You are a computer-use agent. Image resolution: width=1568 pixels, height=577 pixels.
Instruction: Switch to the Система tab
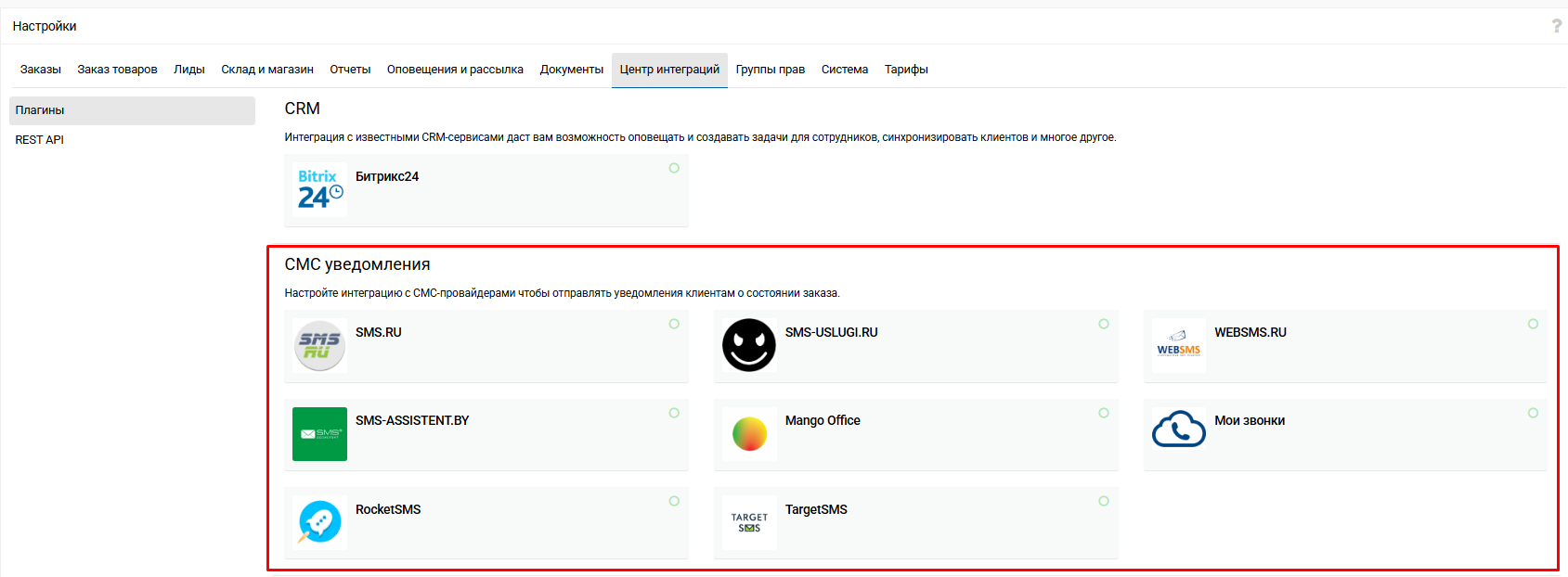(845, 70)
